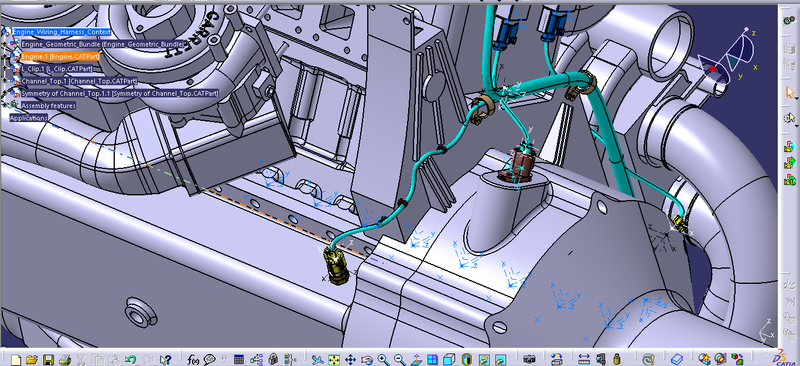Toggle the shading view mode cylinder icon

[x=467, y=359]
